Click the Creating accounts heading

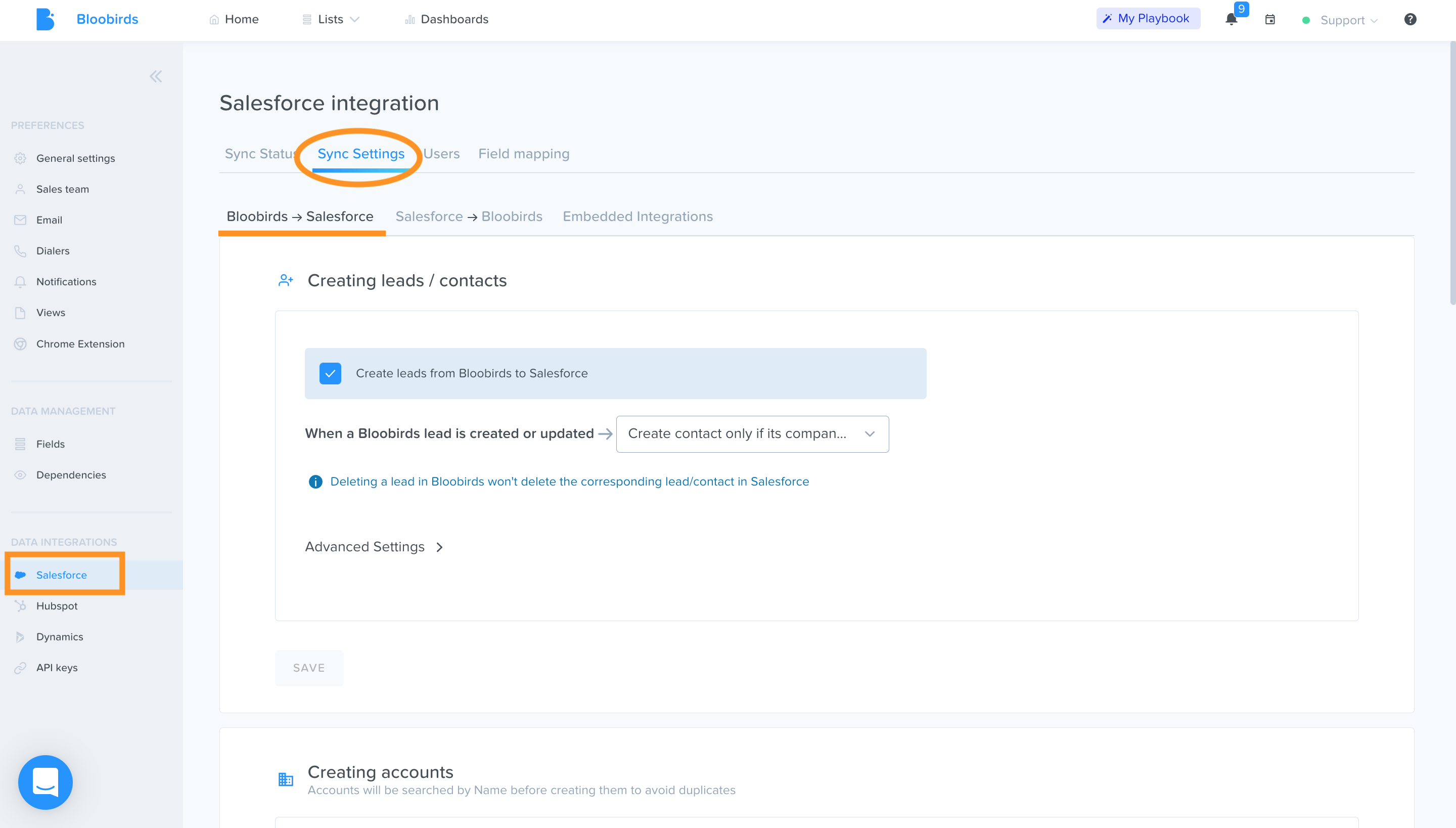click(x=380, y=772)
